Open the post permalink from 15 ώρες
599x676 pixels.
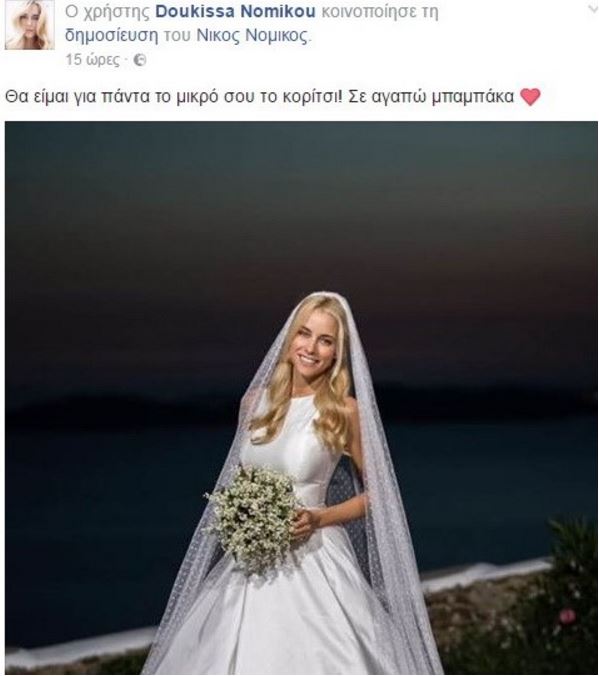(93, 59)
